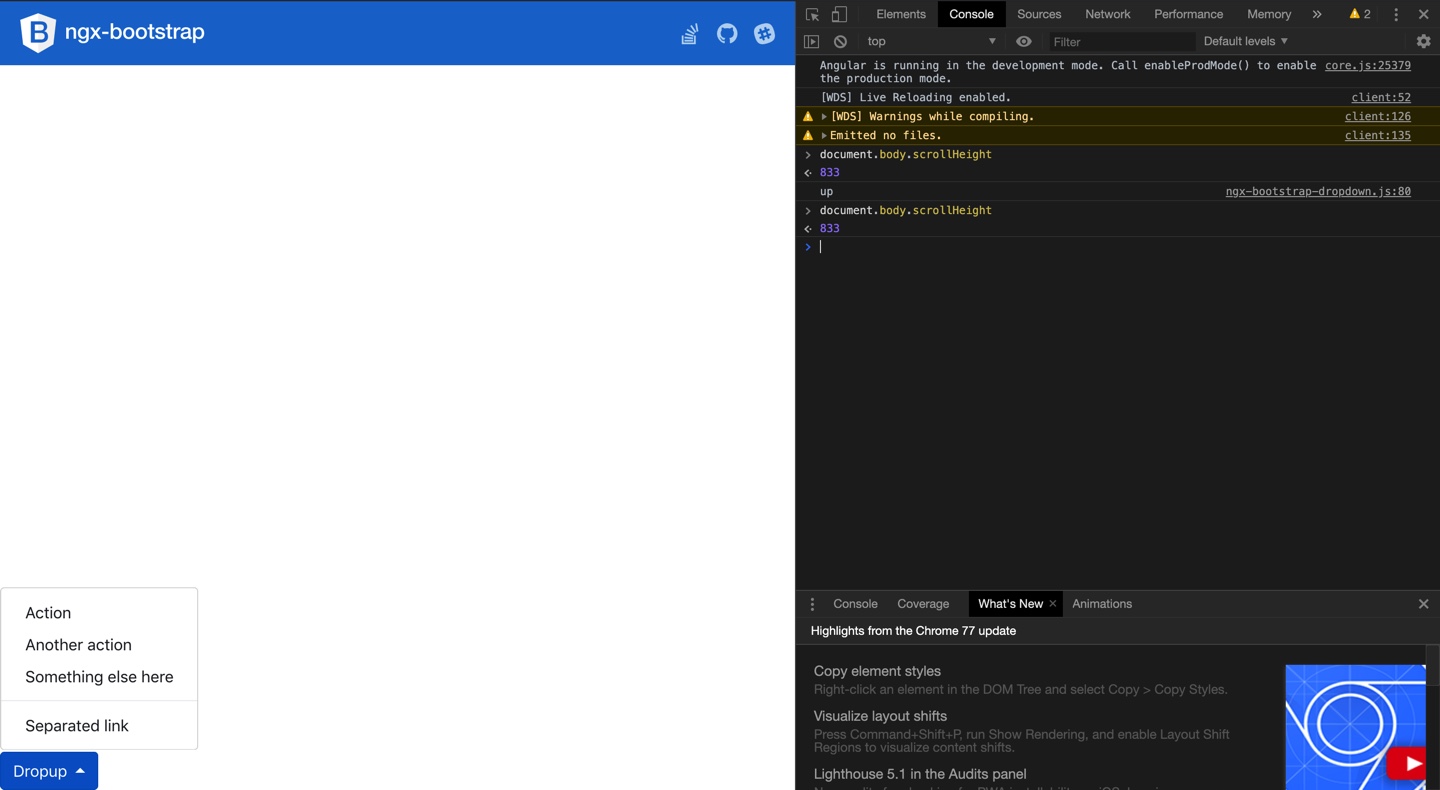Clear the console messages
The image size is (1440, 790).
pos(840,41)
